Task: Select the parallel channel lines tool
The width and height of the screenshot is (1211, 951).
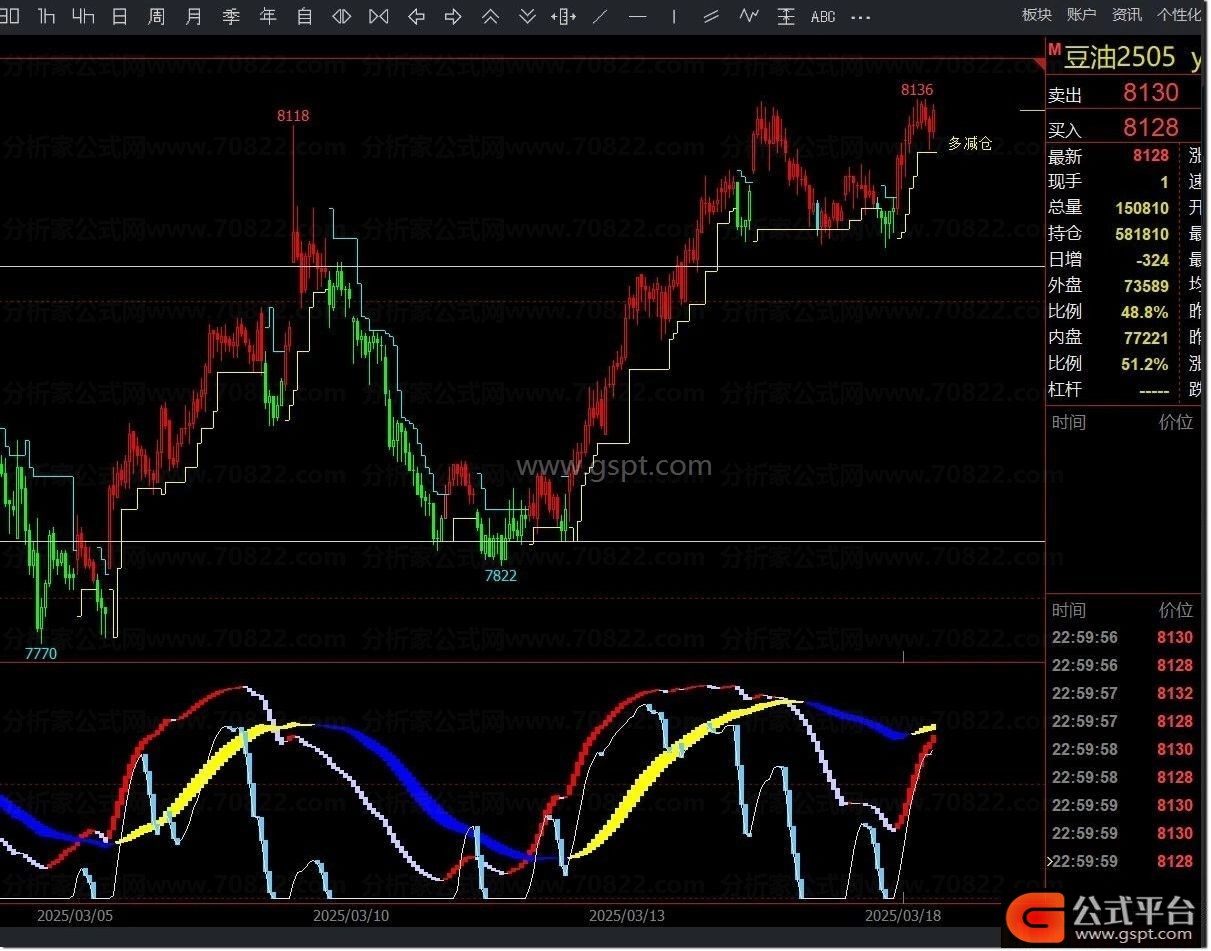Action: pos(711,15)
